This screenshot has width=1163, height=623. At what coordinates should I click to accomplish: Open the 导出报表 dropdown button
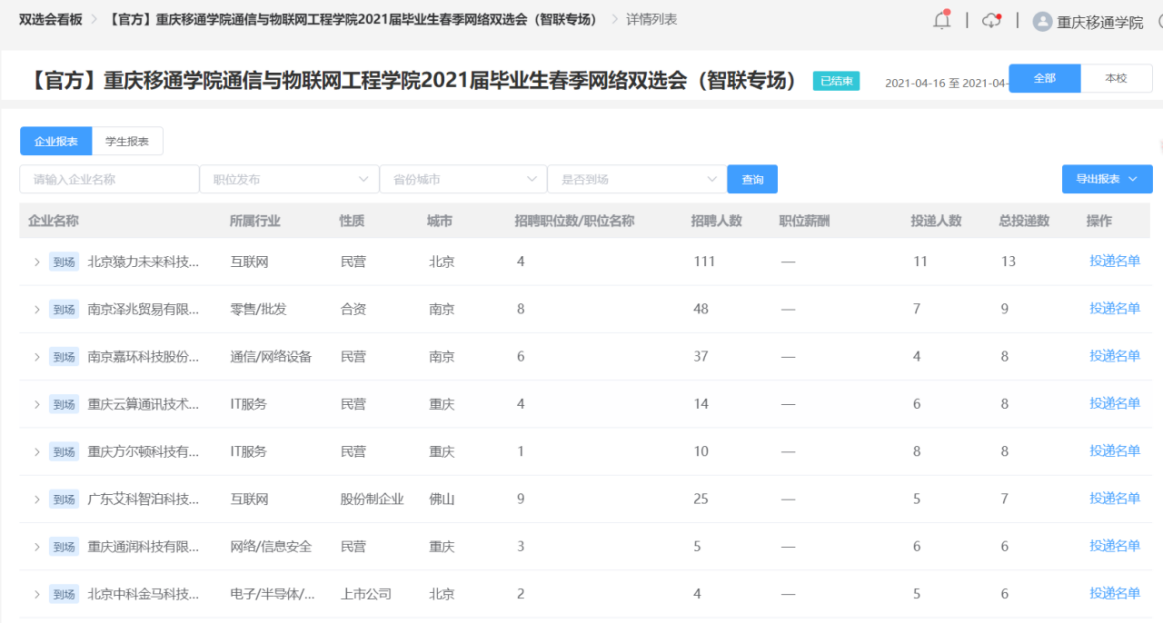(1107, 179)
